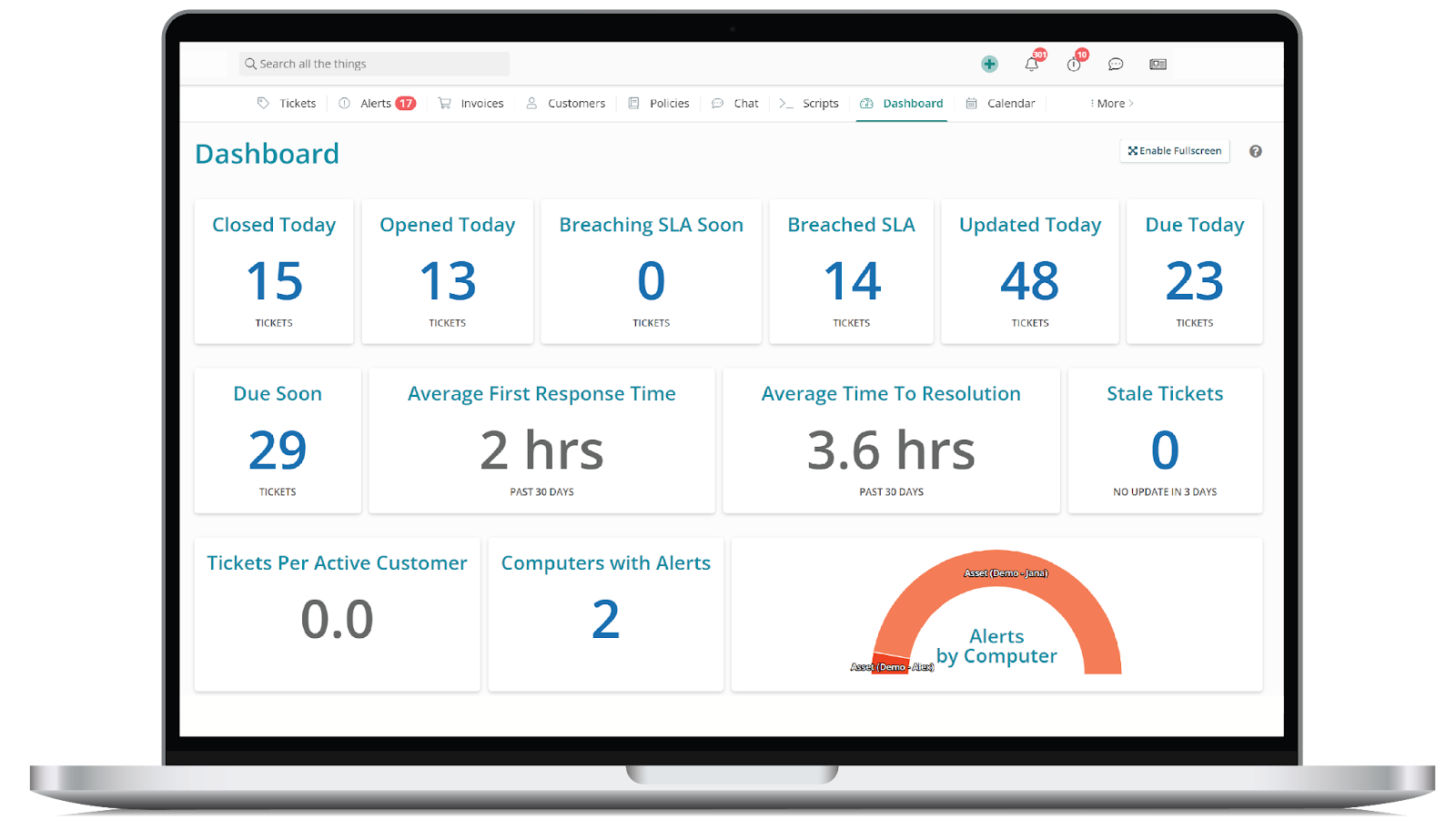Click the Due Today ticket count

[x=1194, y=281]
